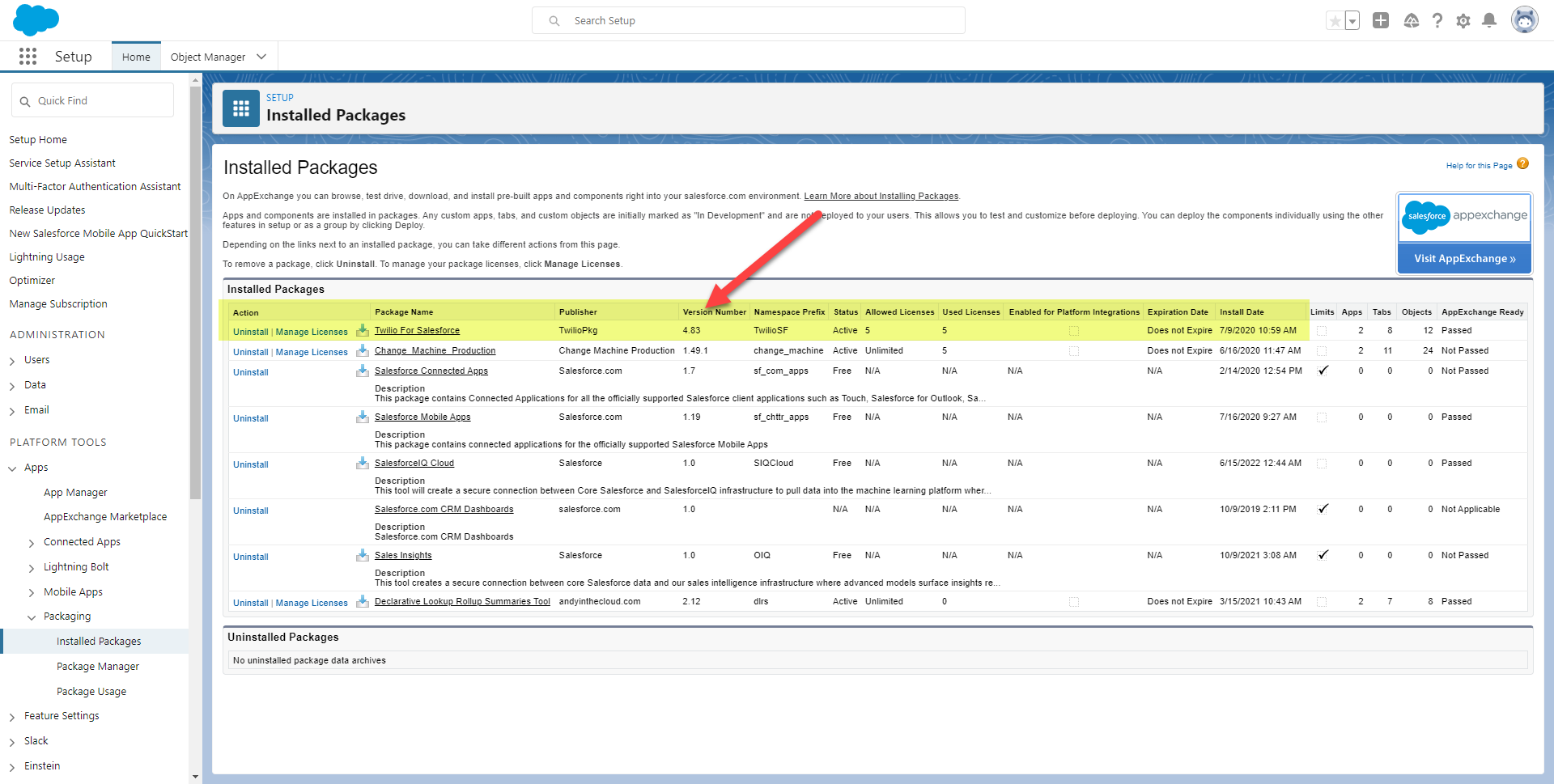
Task: Expand Lightning Bolt in the sidebar
Action: click(x=32, y=568)
